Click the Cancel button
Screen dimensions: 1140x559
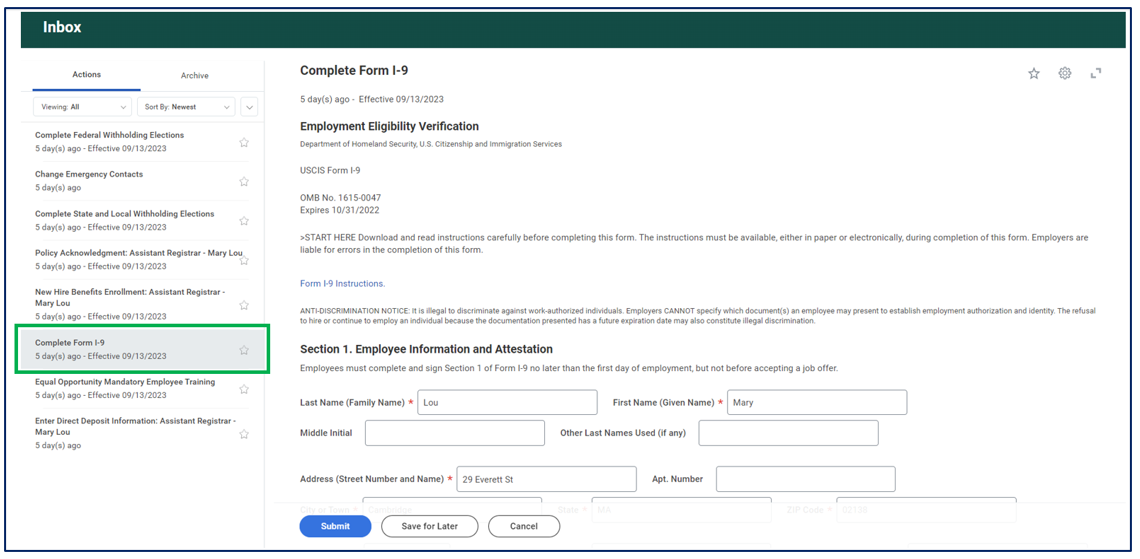tap(523, 526)
